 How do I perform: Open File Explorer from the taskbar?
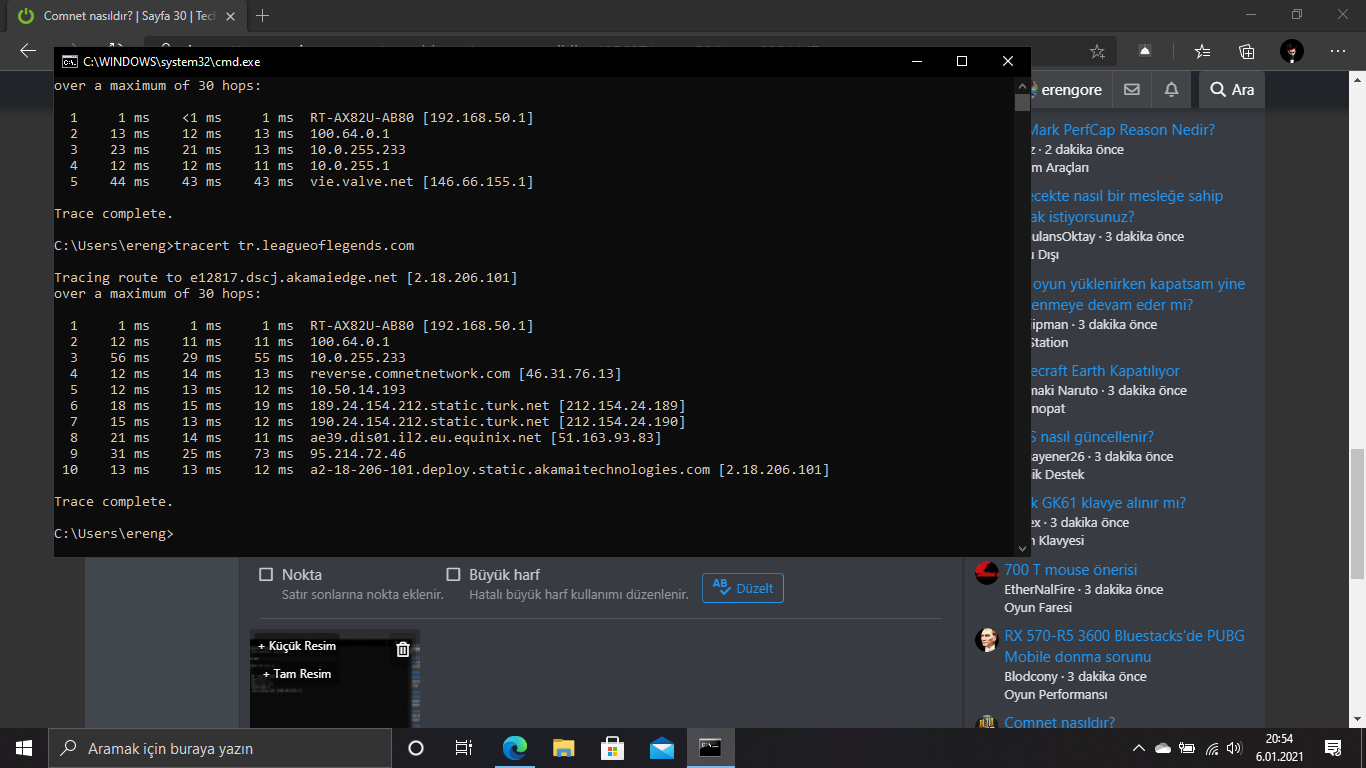click(564, 748)
